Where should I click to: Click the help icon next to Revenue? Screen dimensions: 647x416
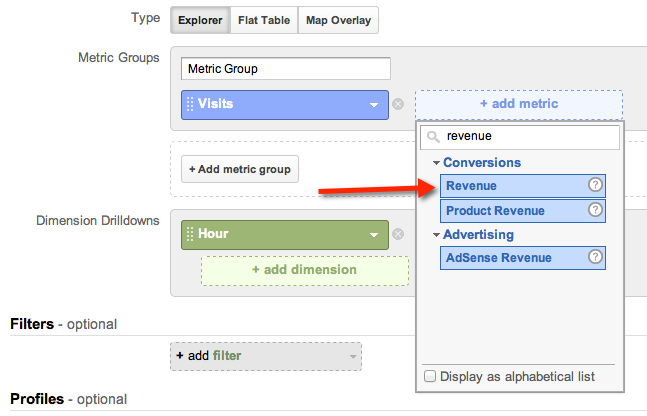pyautogui.click(x=595, y=186)
